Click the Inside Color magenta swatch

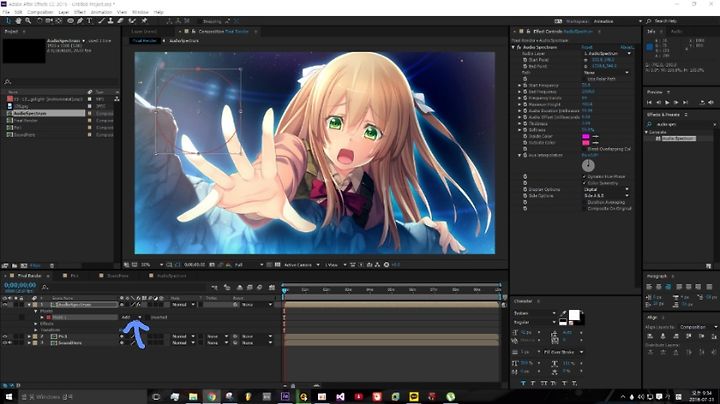pyautogui.click(x=586, y=136)
